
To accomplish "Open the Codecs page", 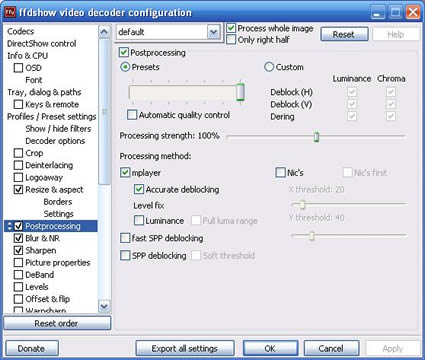I will click(21, 31).
